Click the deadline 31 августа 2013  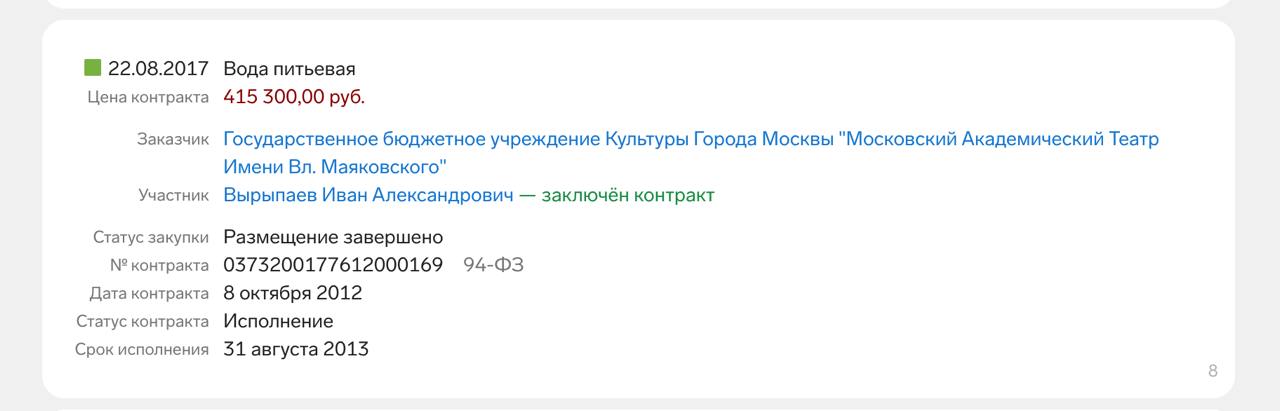point(296,349)
